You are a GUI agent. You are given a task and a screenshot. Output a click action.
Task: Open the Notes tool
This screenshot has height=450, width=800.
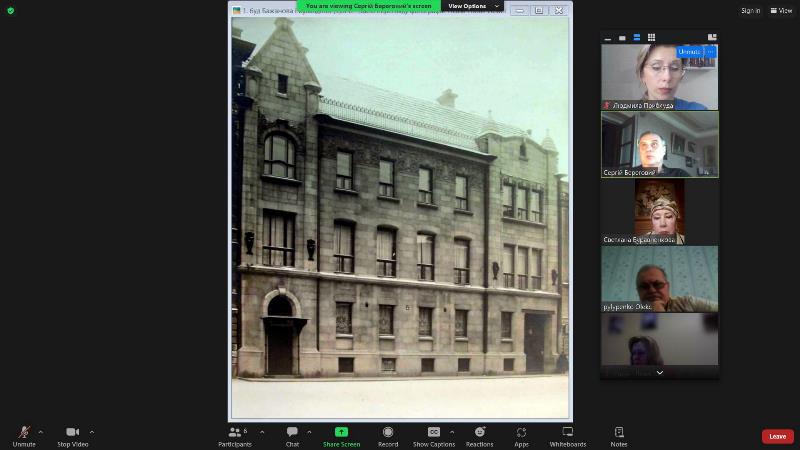pyautogui.click(x=619, y=437)
